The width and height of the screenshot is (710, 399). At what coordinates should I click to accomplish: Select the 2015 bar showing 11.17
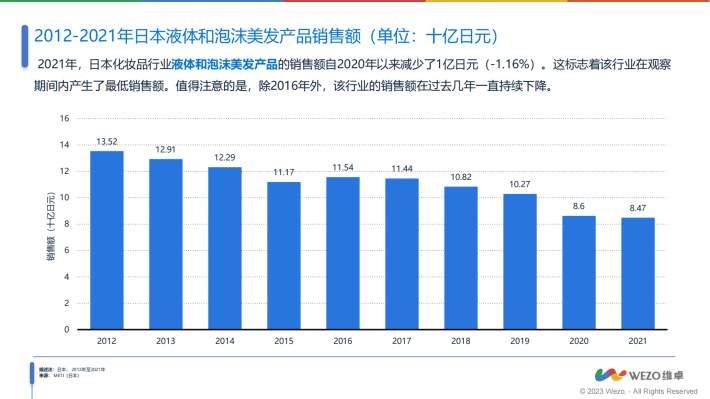click(284, 255)
